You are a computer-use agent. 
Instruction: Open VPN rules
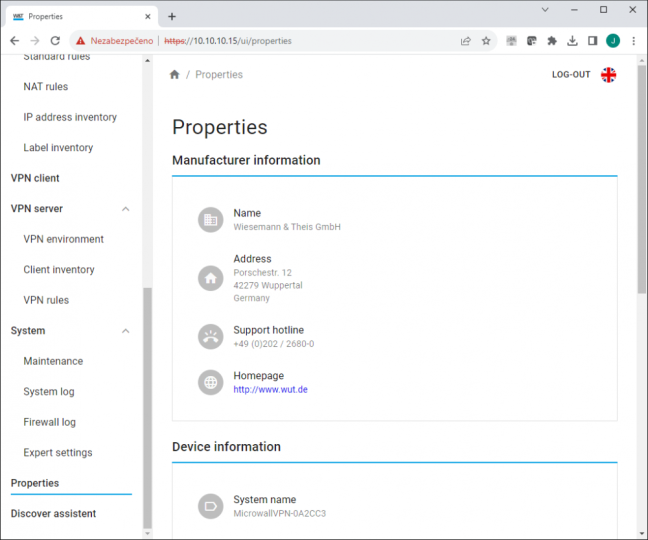click(x=46, y=300)
